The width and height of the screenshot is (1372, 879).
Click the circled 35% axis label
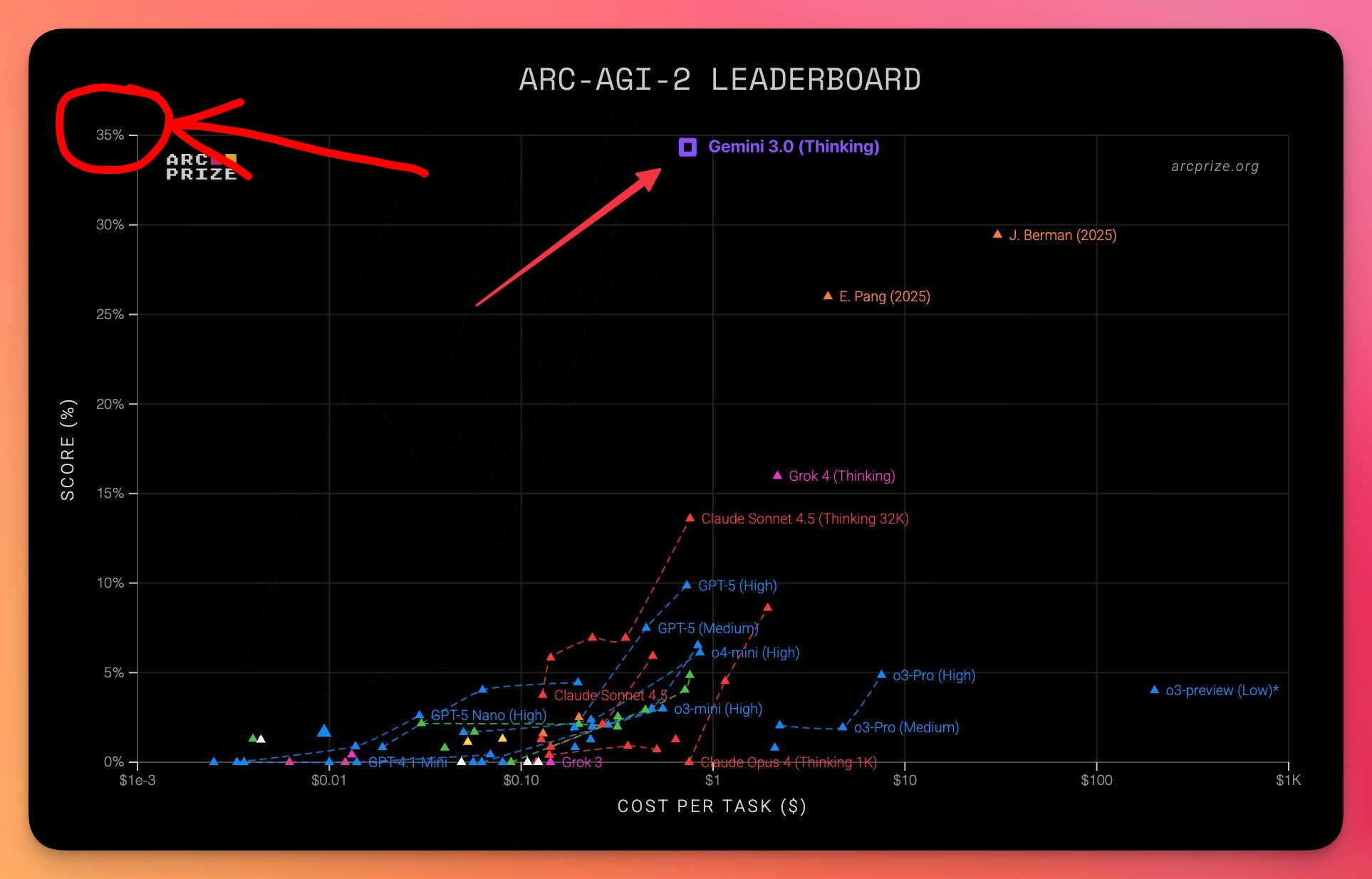tap(110, 135)
